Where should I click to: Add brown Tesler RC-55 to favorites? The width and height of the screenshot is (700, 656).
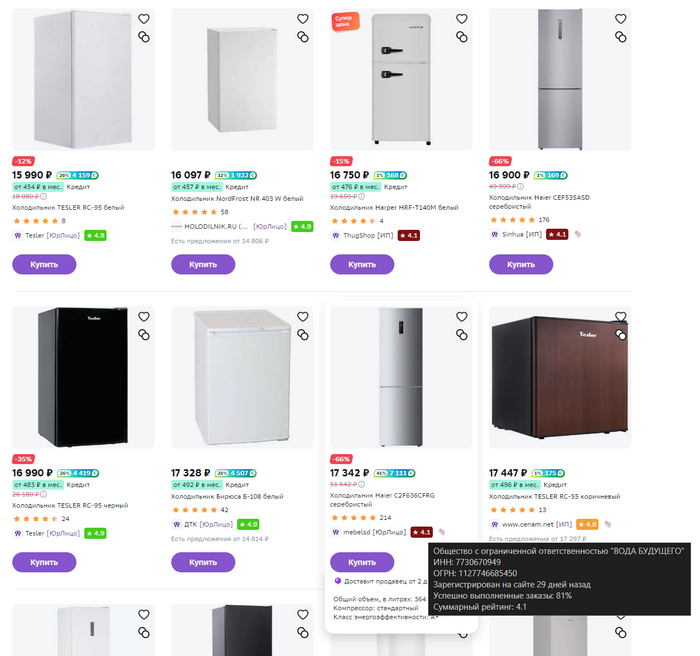pyautogui.click(x=620, y=316)
